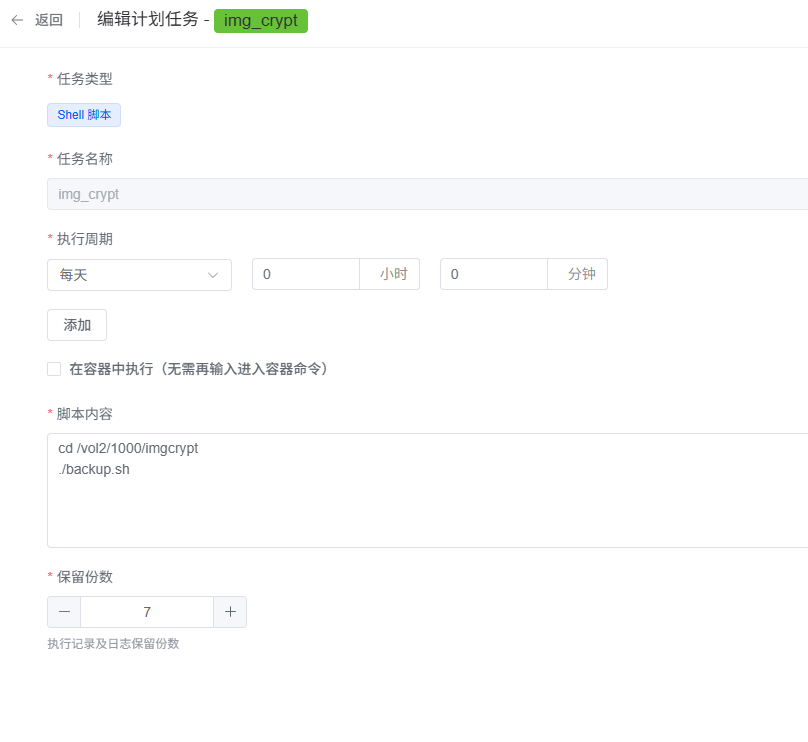Click the 添加 button
808x742 pixels.
tap(77, 325)
